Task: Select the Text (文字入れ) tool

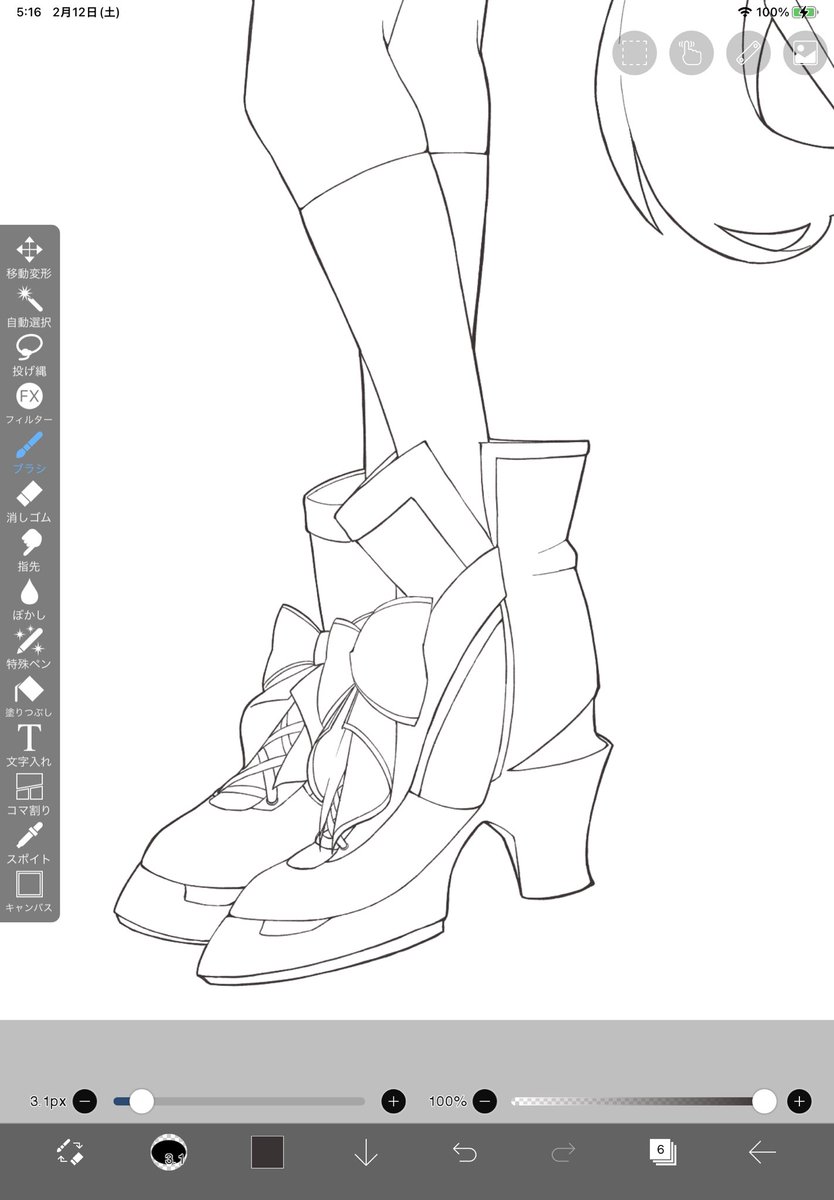Action: pyautogui.click(x=29, y=747)
